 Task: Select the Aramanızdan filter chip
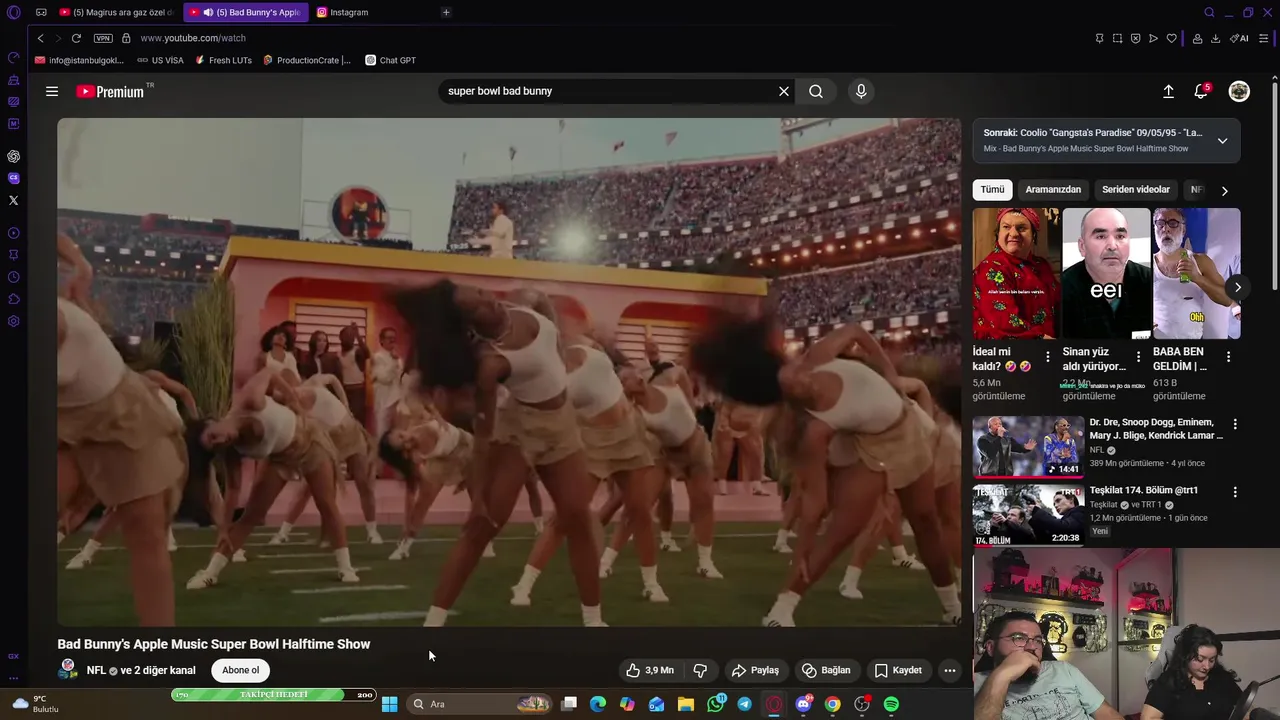click(1053, 190)
